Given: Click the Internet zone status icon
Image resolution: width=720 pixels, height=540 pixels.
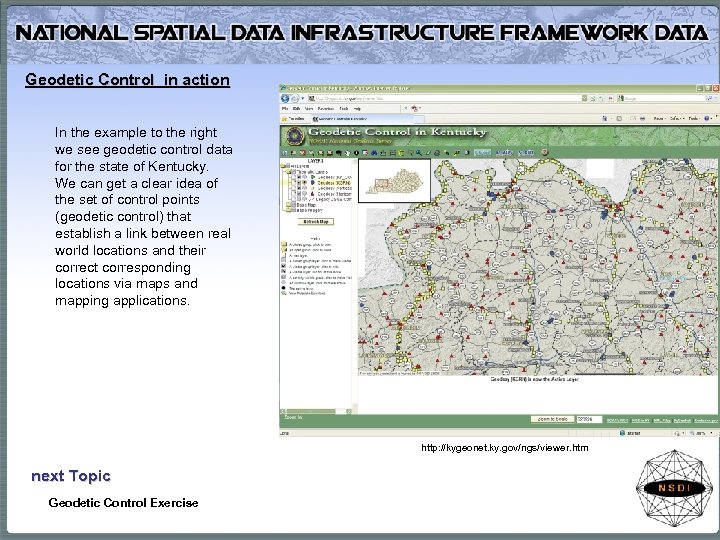Looking at the screenshot, I should (622, 433).
